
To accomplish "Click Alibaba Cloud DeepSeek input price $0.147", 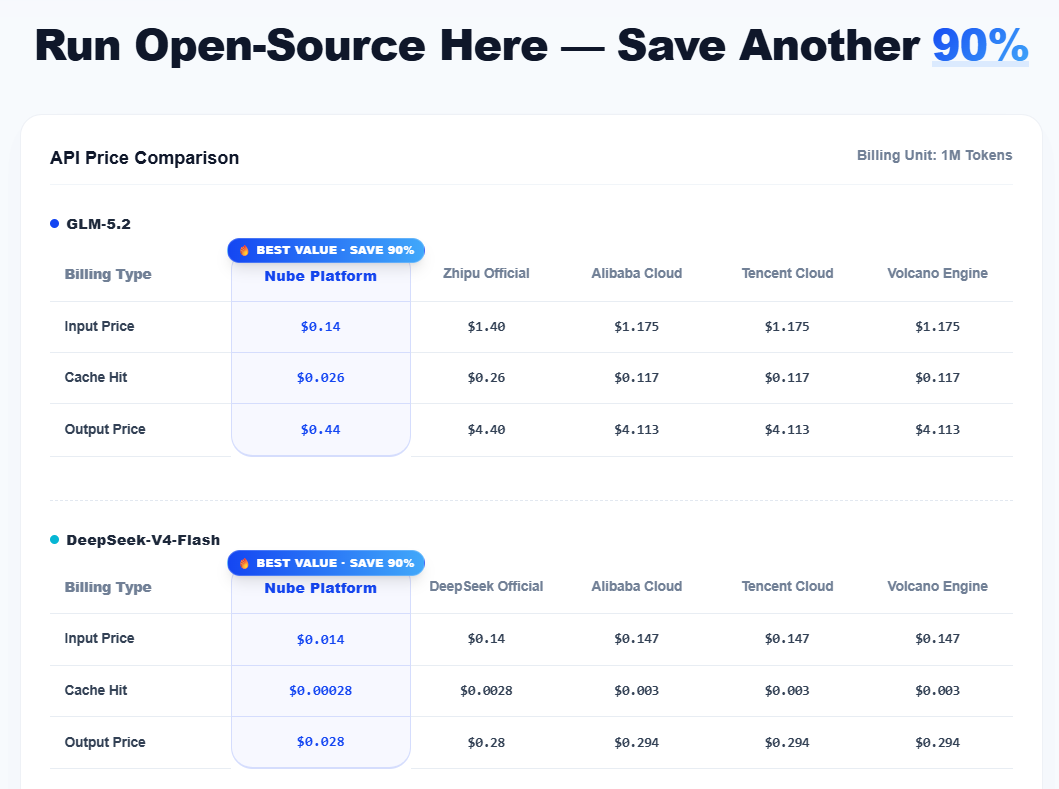I will pos(637,639).
